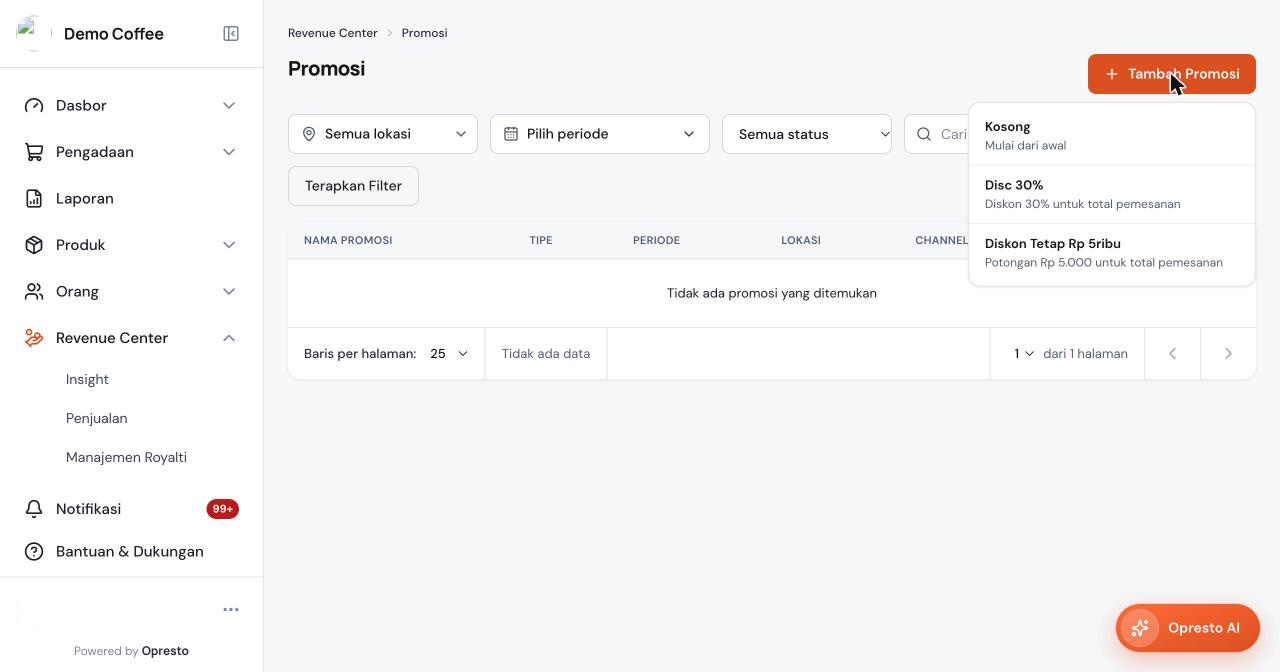
Task: Click the Bantuan & Dukungan help icon
Action: (x=34, y=552)
